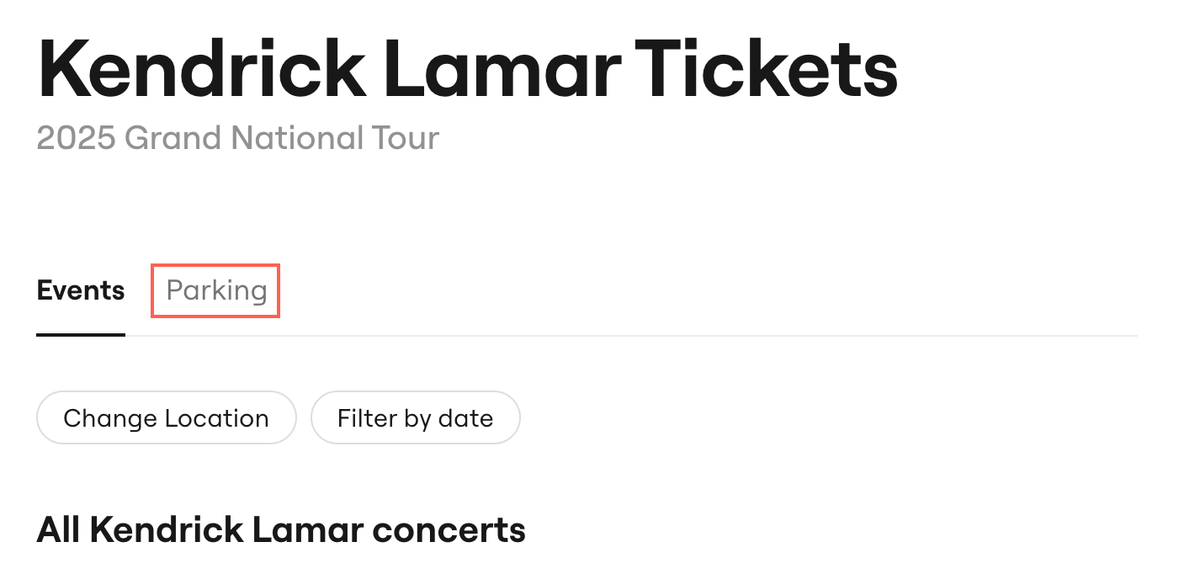Switch to the Parking tab
Screen dimensions: 1200x569
click(x=216, y=291)
